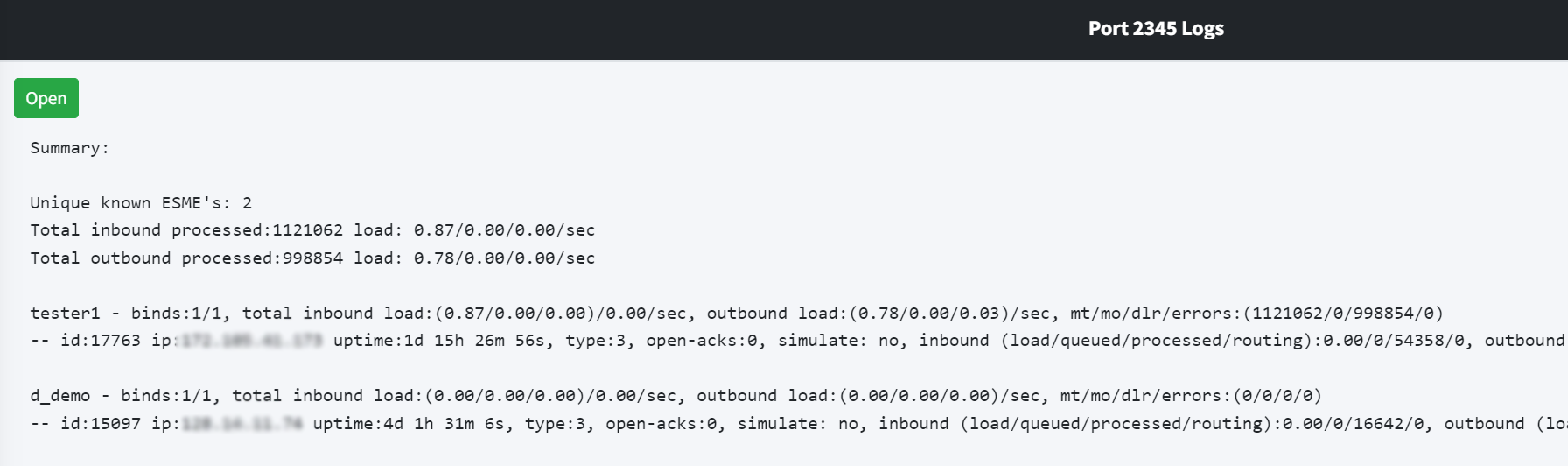Screen dimensions: 1568x466
Task: Click the blurred IP for session 17763
Action: [x=251, y=341]
